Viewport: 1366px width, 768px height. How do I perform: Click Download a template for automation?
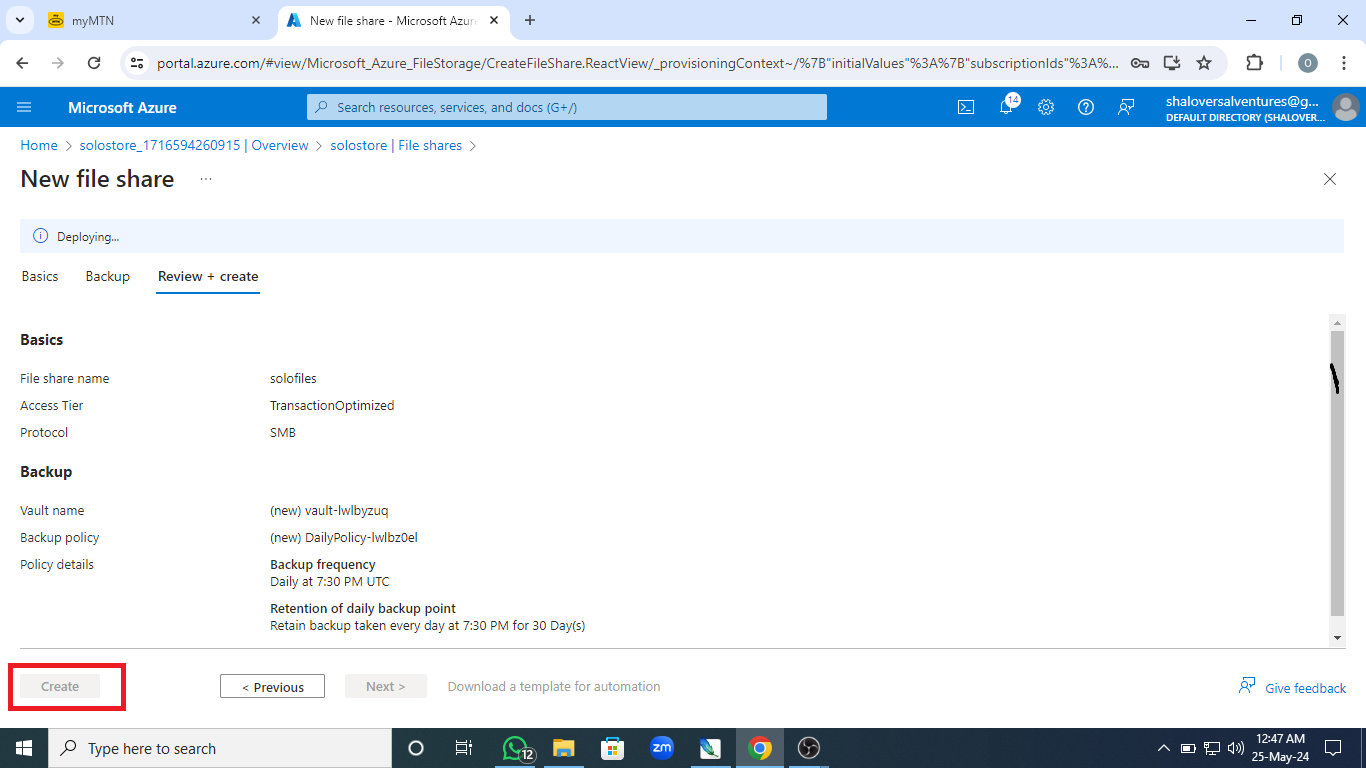554,686
